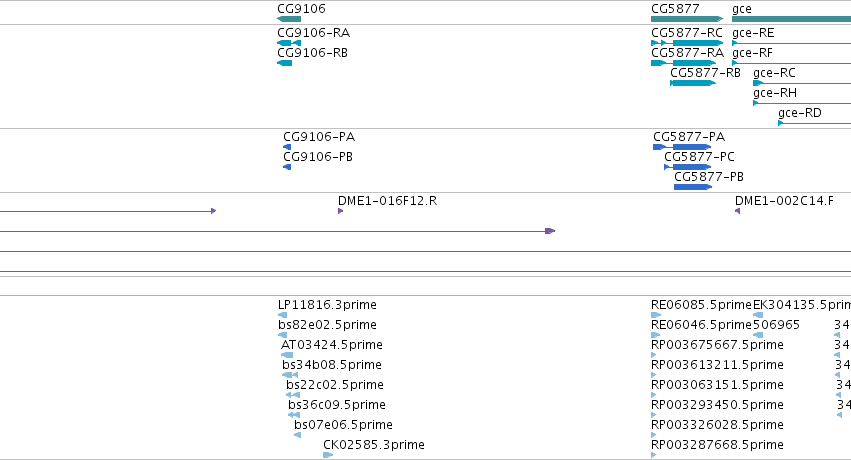Click the CG9106 gene arrow glyph

point(289,19)
